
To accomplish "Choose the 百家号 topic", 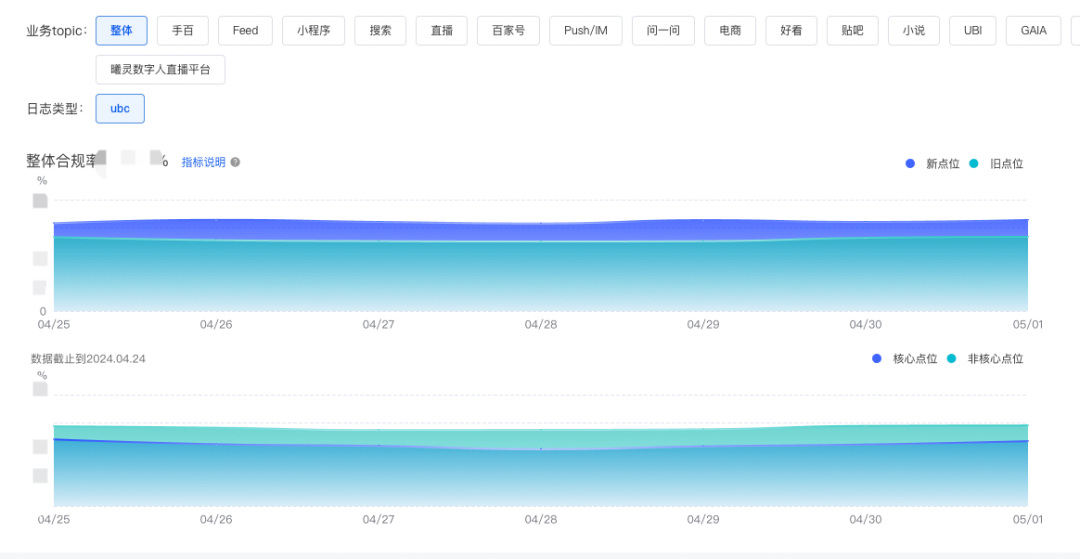I will point(508,31).
